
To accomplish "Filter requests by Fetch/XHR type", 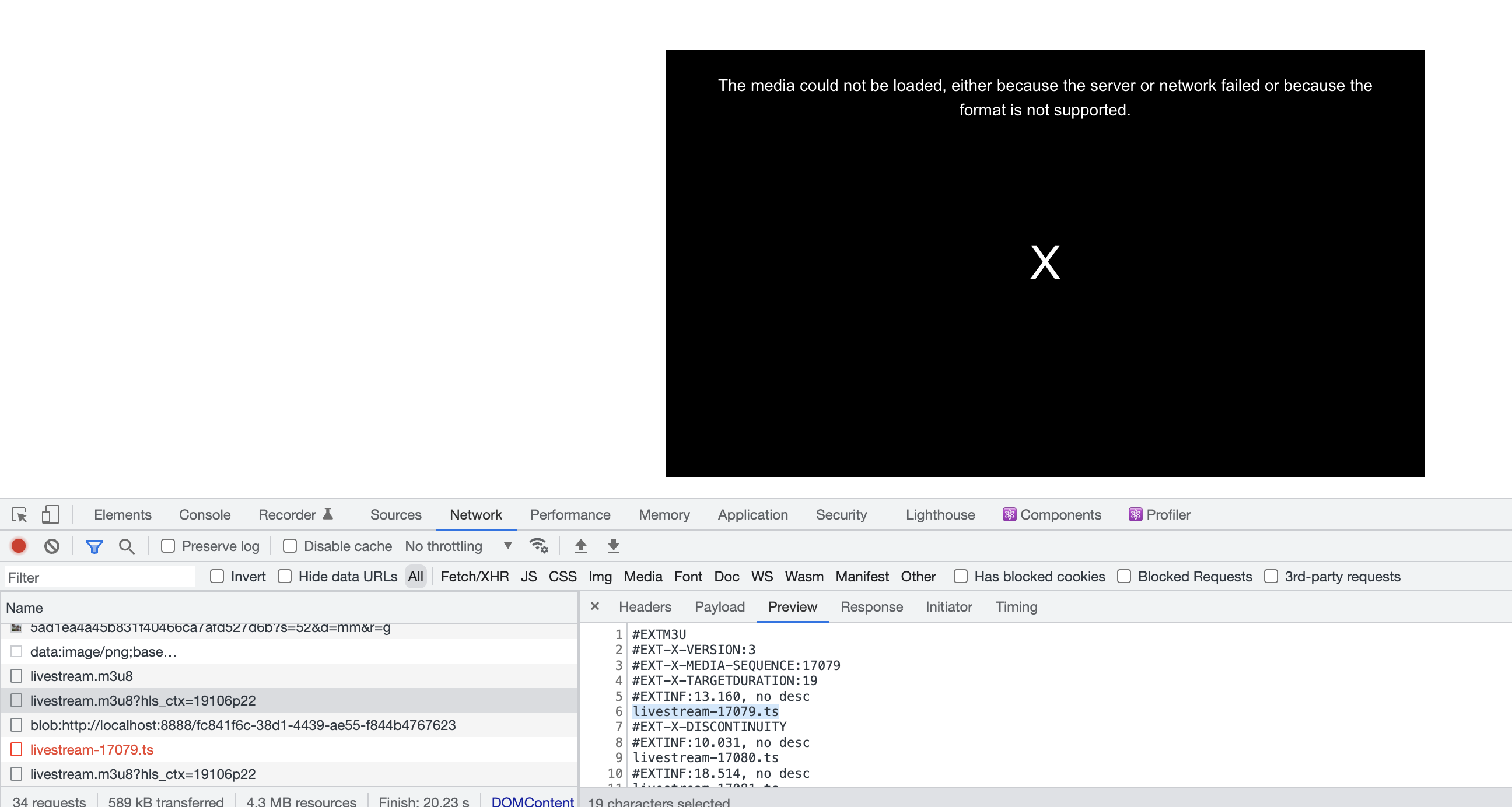I will (474, 576).
